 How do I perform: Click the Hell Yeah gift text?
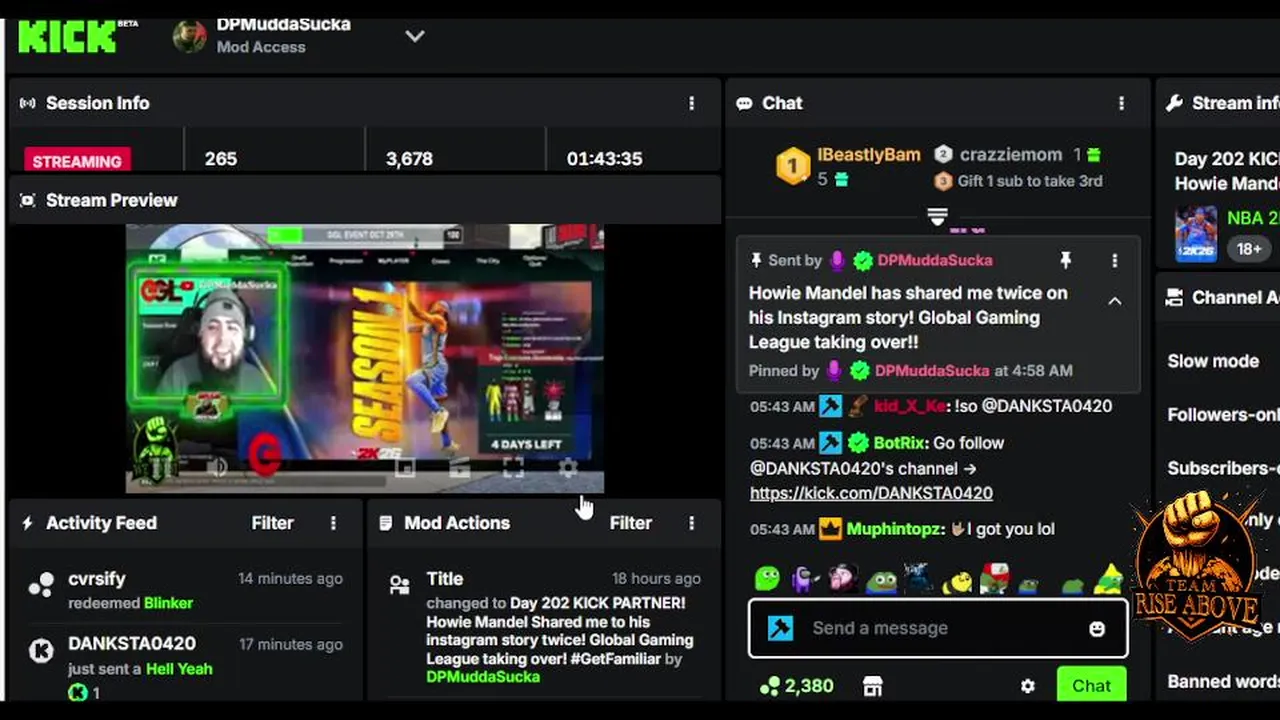[x=179, y=669]
